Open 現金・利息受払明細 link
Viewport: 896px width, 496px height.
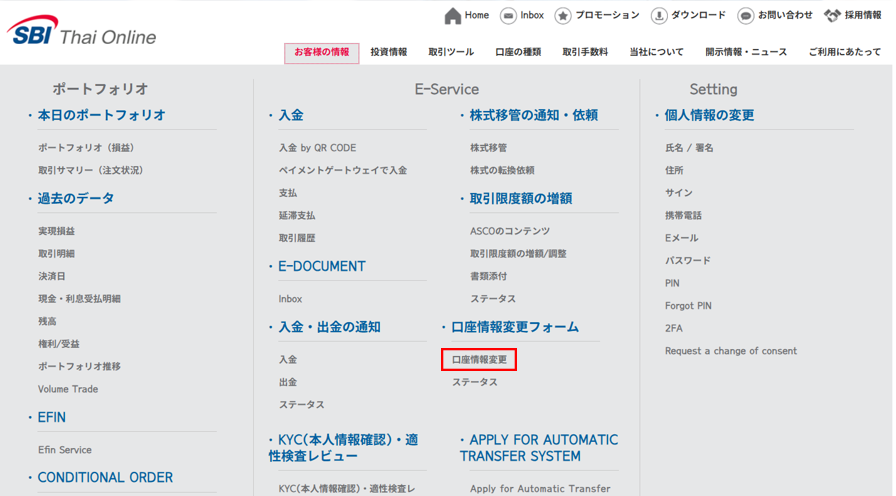coord(79,299)
